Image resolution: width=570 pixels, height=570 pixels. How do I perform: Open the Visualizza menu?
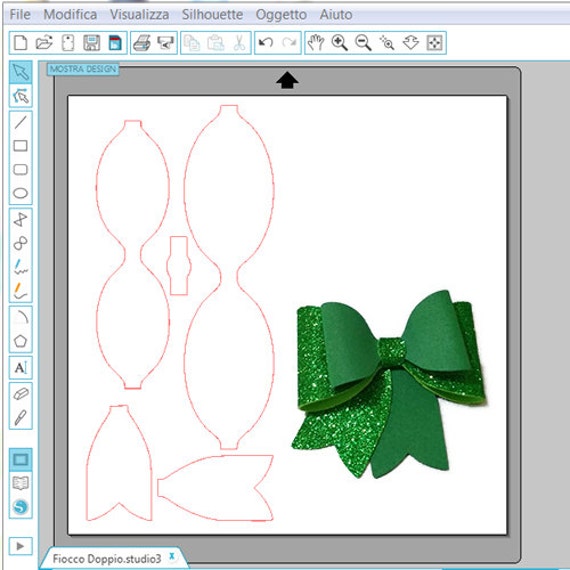[x=139, y=15]
